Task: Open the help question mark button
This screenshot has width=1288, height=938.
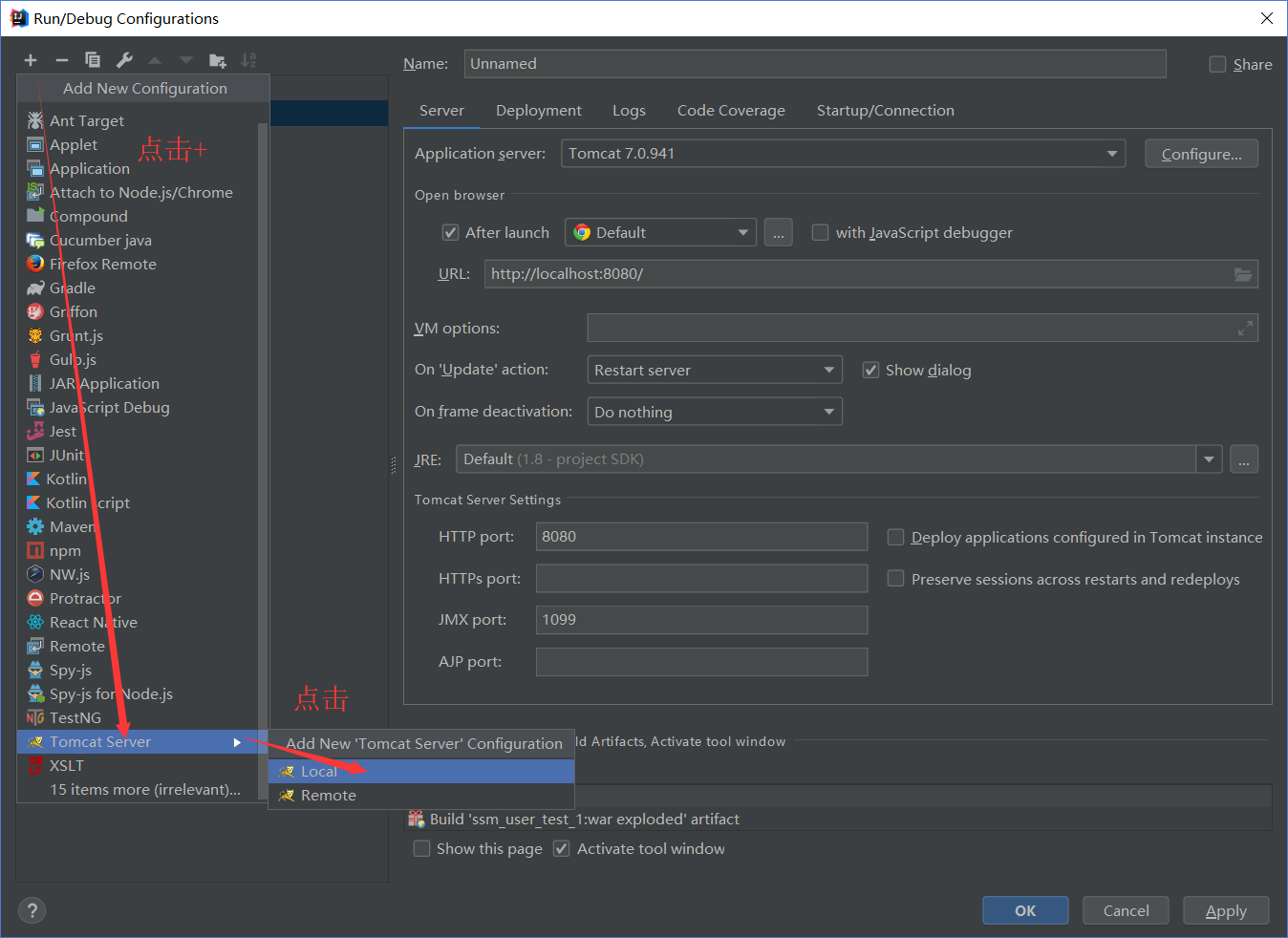Action: (x=32, y=910)
